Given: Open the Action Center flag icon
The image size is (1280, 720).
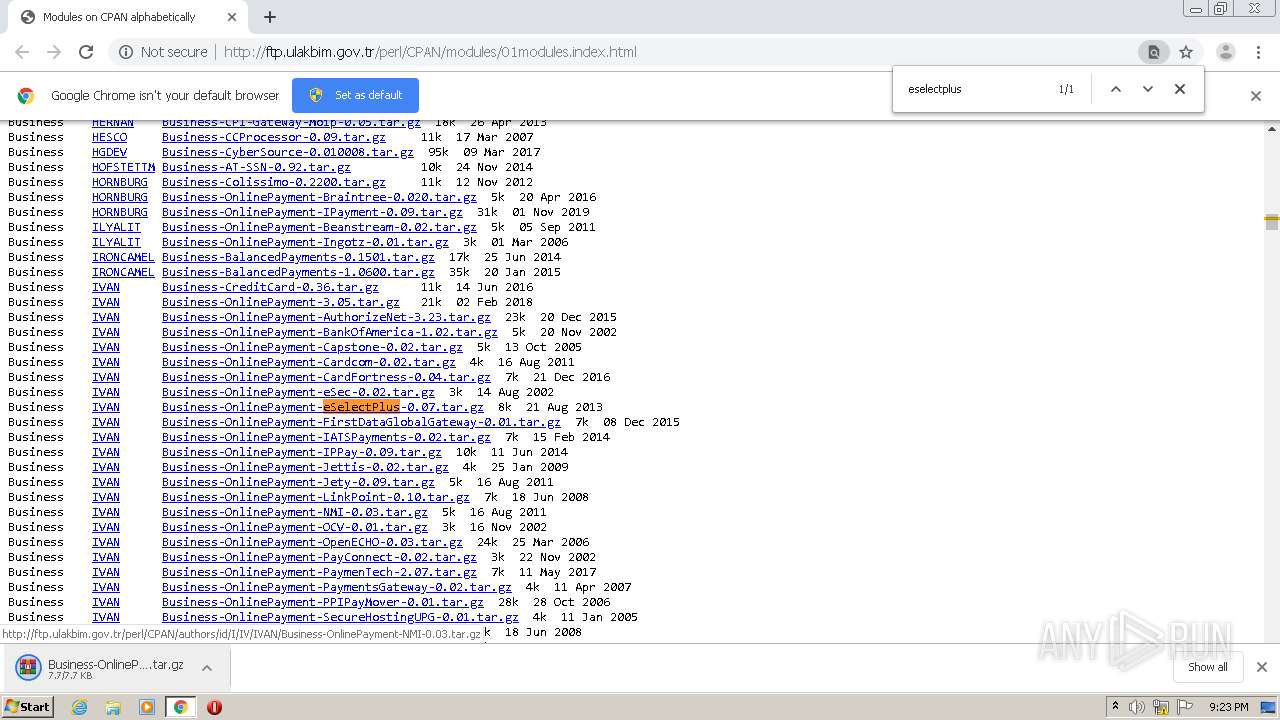Looking at the screenshot, I should click(x=1186, y=707).
